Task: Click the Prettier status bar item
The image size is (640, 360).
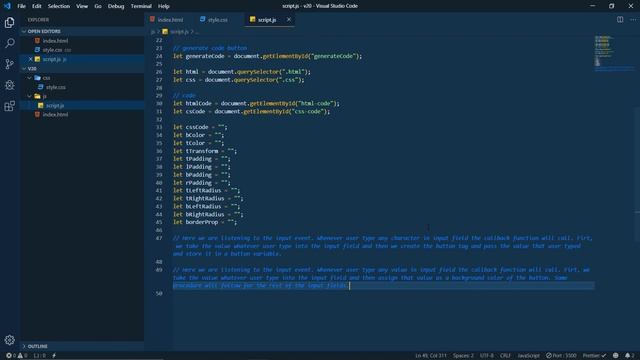Action: (594, 356)
